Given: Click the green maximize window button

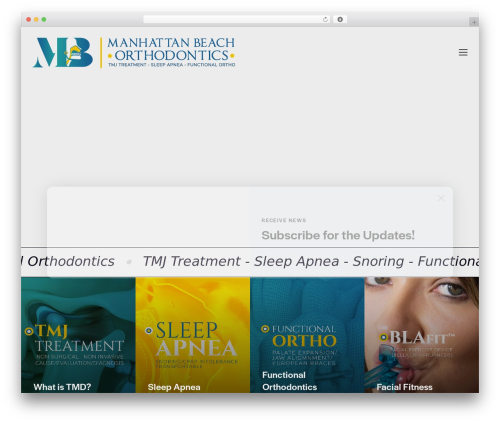Looking at the screenshot, I should coord(44,20).
